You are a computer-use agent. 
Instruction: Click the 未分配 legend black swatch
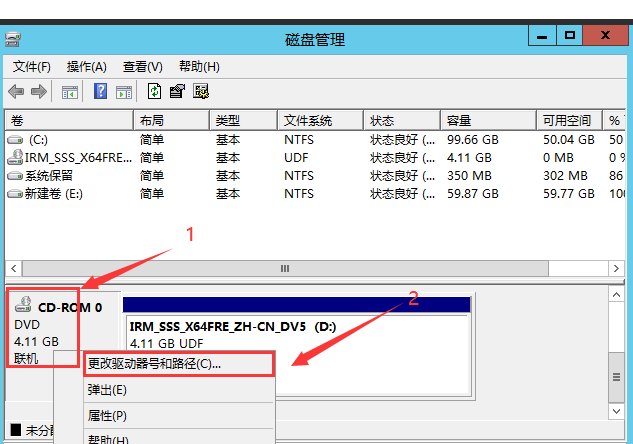(x=16, y=429)
